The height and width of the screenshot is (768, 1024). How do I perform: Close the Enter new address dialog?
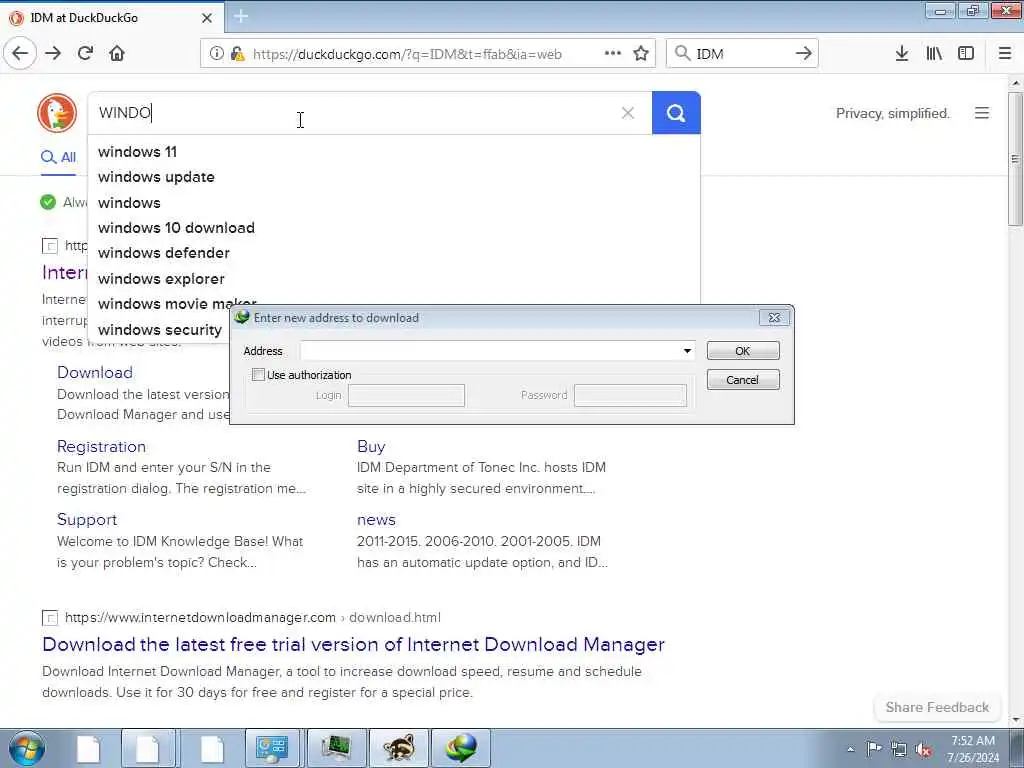pyautogui.click(x=774, y=317)
